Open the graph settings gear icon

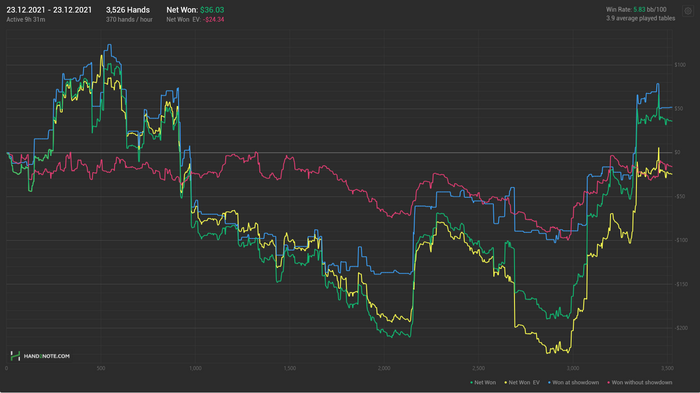tap(688, 11)
